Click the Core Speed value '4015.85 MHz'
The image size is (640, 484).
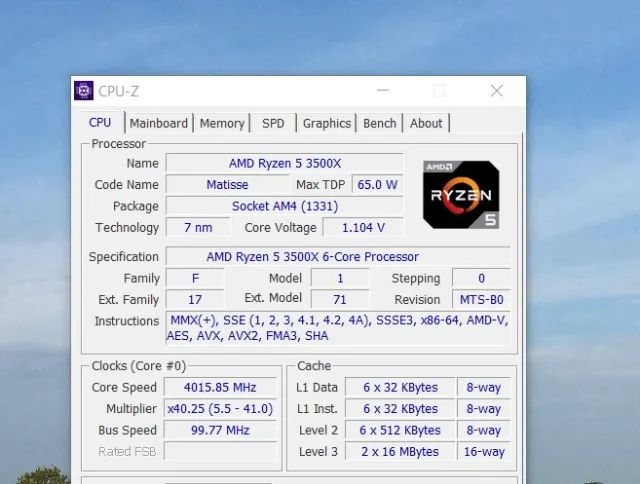(220, 387)
